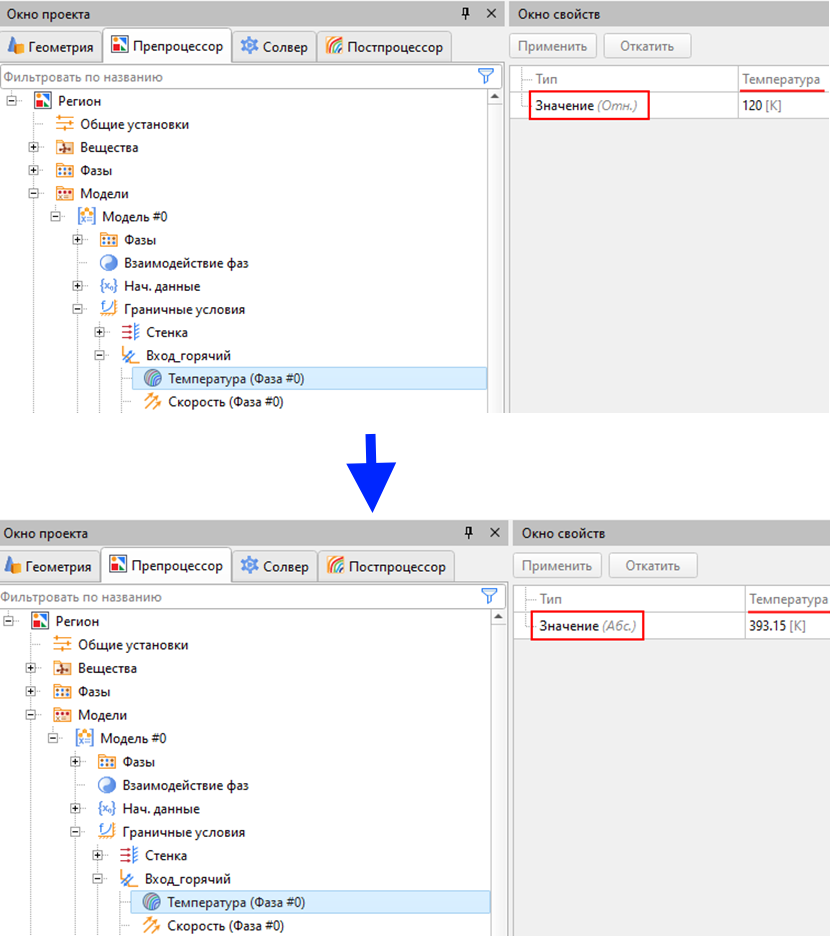Select Нач. данные icon in the lower tree
The width and height of the screenshot is (830, 936).
point(107,809)
